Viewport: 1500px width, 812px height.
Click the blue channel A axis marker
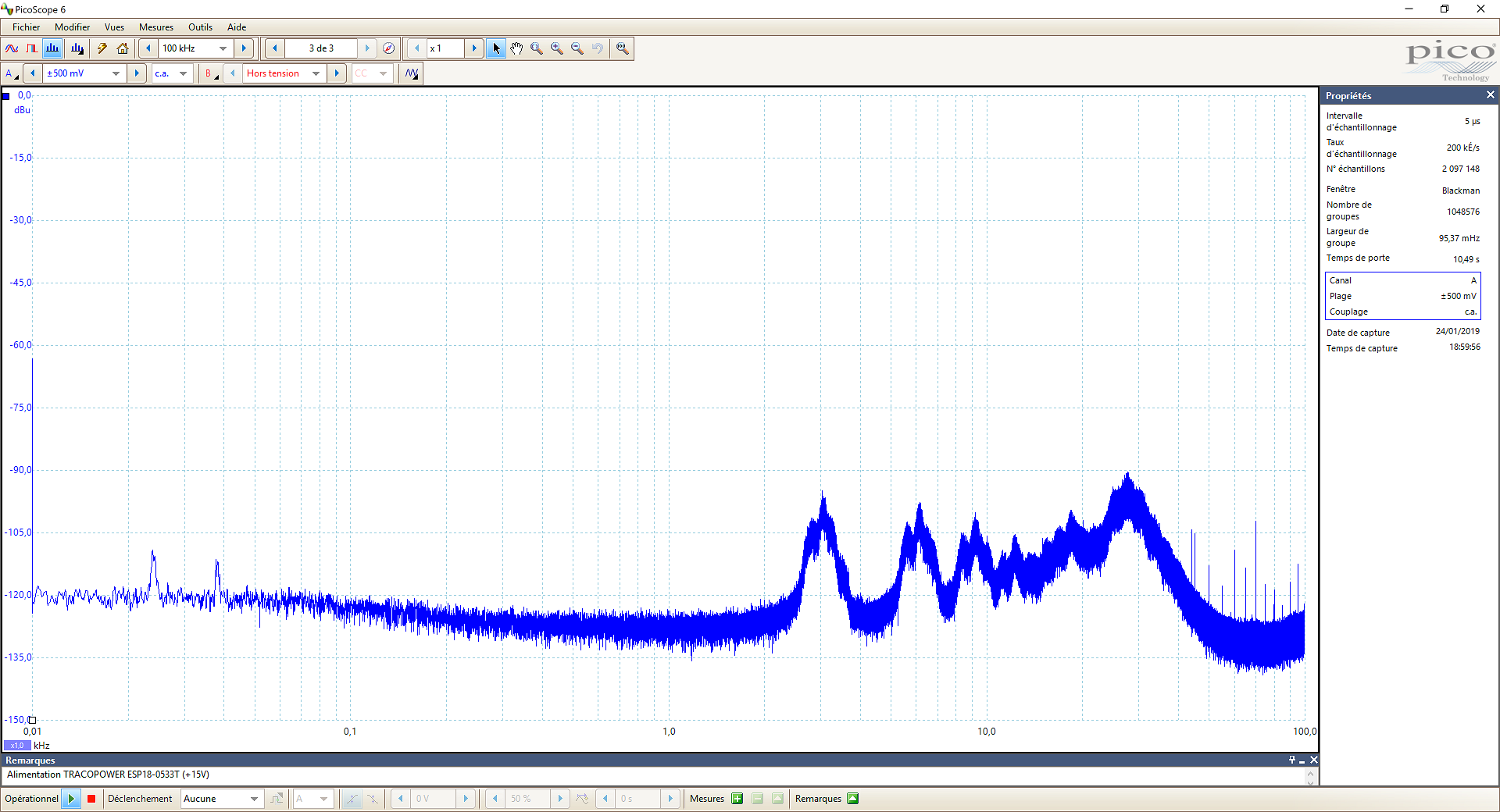[6, 96]
